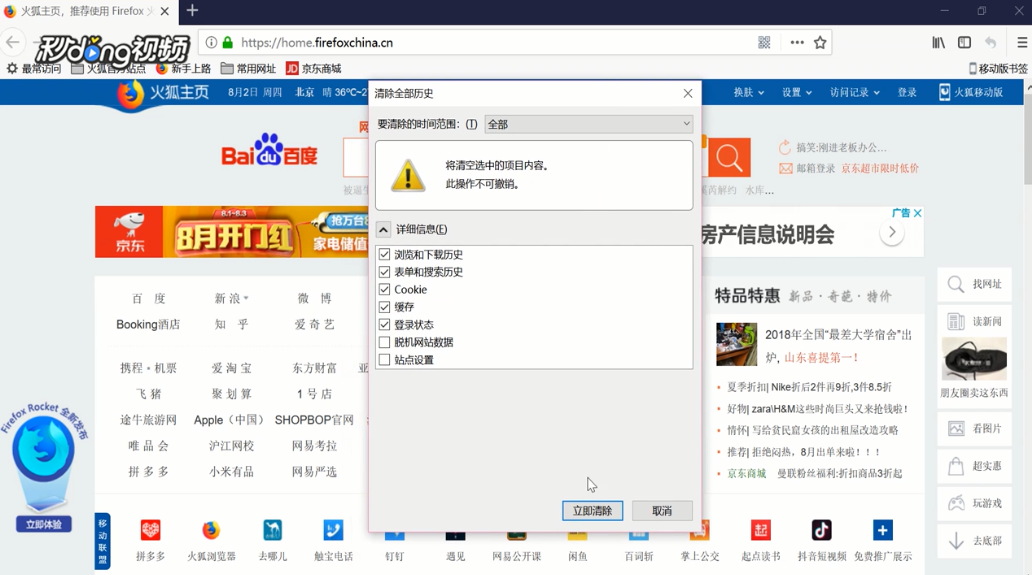1032x575 pixels.
Task: Open the 起点读书 app icon
Action: point(761,530)
